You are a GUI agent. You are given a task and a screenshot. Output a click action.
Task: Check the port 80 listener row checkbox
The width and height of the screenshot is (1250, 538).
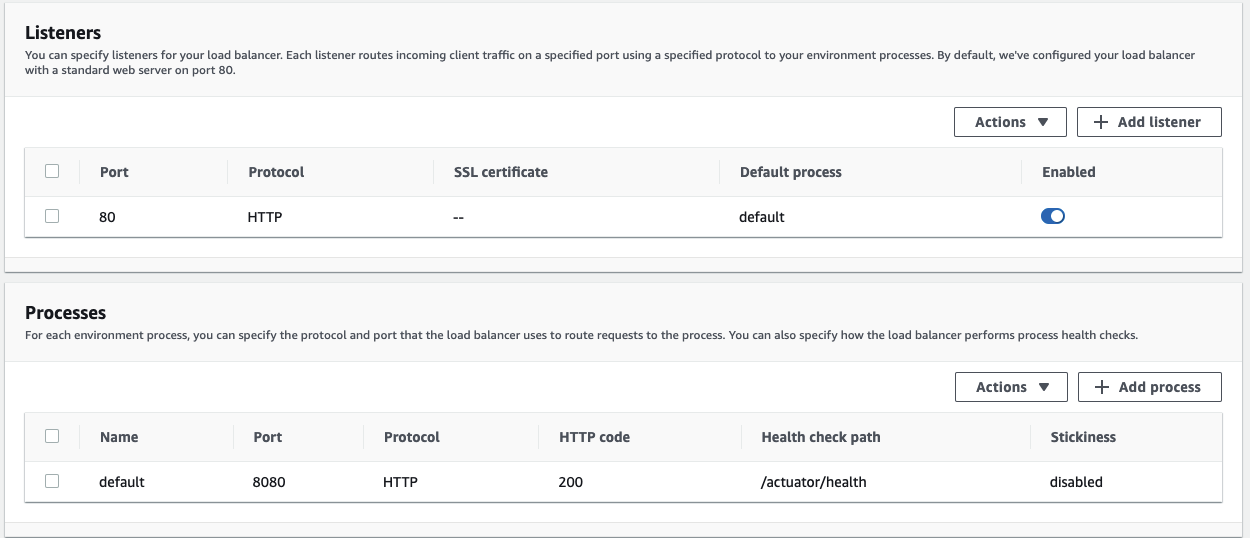click(x=52, y=216)
